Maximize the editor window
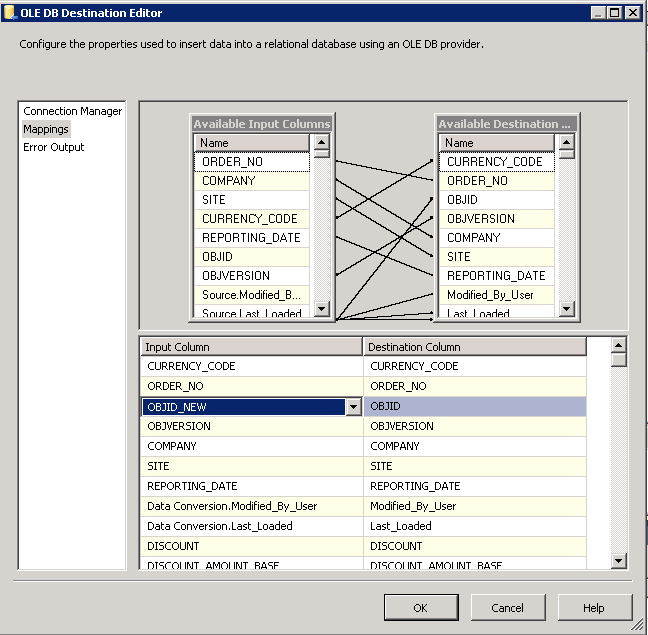The image size is (648, 635). (614, 13)
